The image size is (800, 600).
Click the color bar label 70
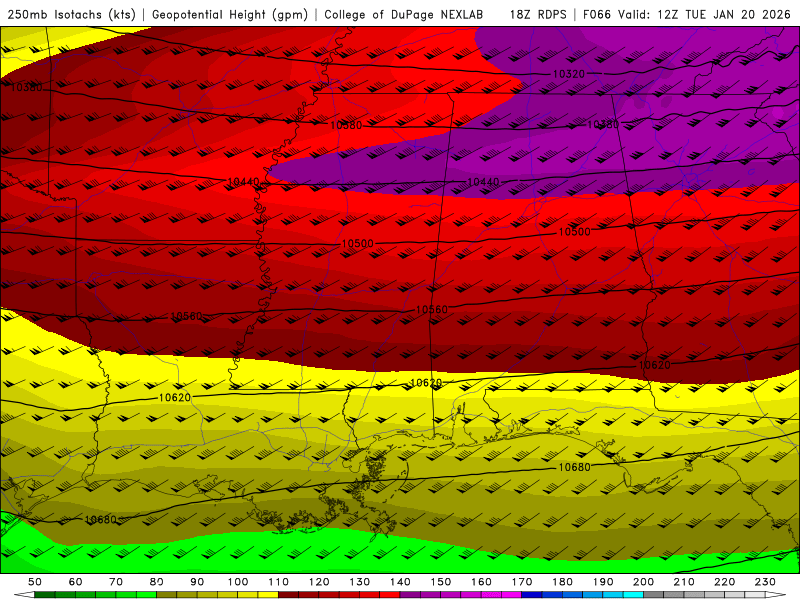(x=116, y=582)
